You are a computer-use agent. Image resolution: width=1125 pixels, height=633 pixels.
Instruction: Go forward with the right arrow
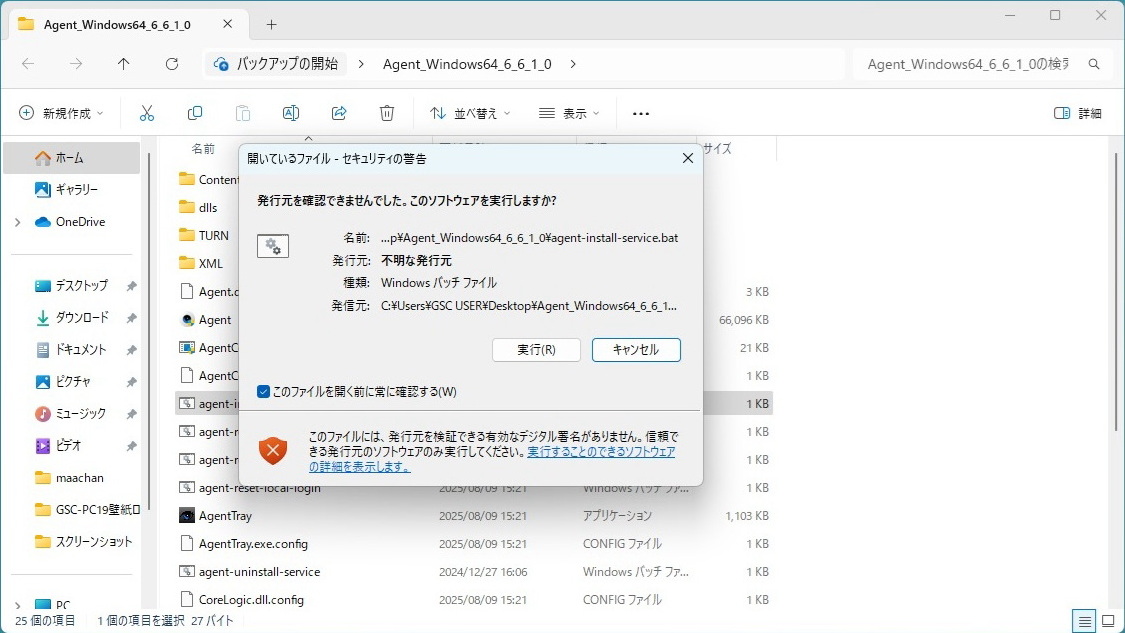76,64
